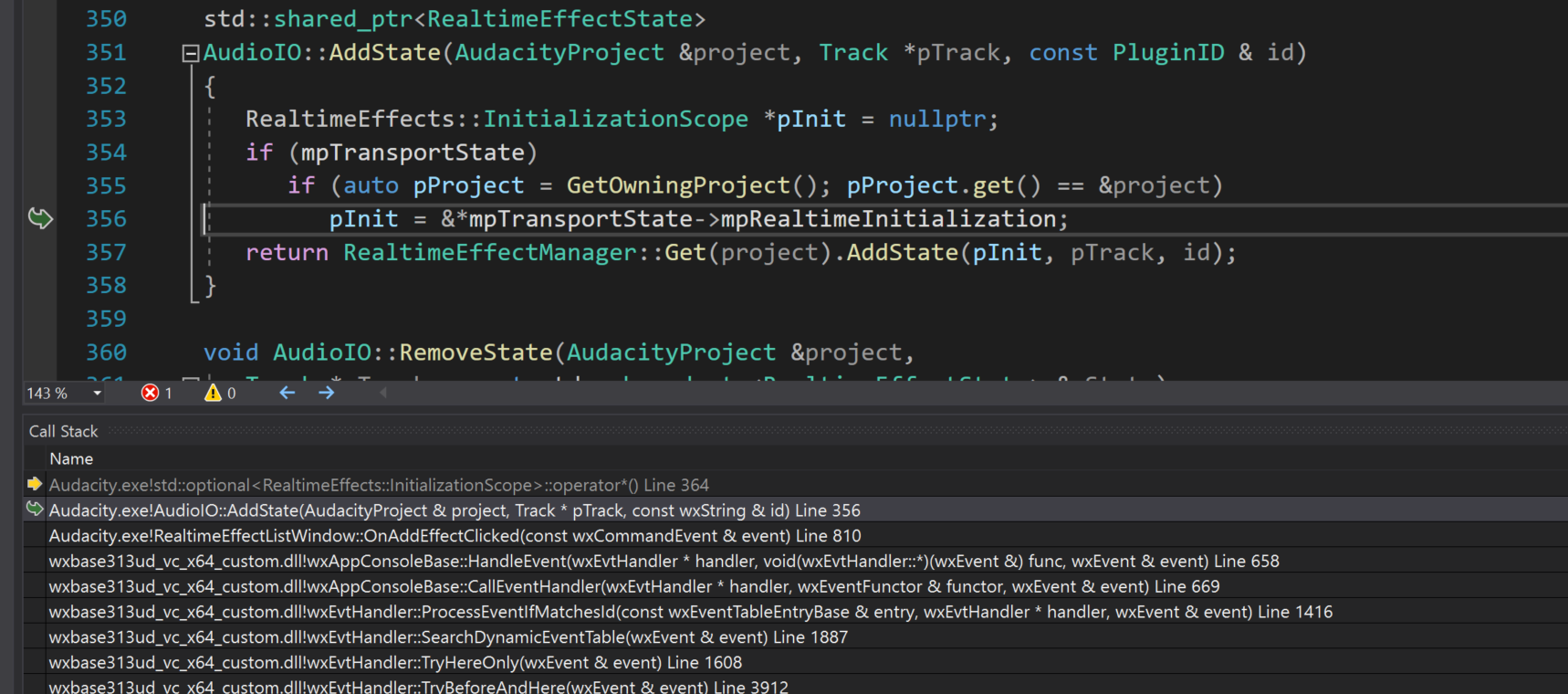Click RemoveState on line 360
Viewport: 1568px width, 694px height.
click(x=476, y=352)
